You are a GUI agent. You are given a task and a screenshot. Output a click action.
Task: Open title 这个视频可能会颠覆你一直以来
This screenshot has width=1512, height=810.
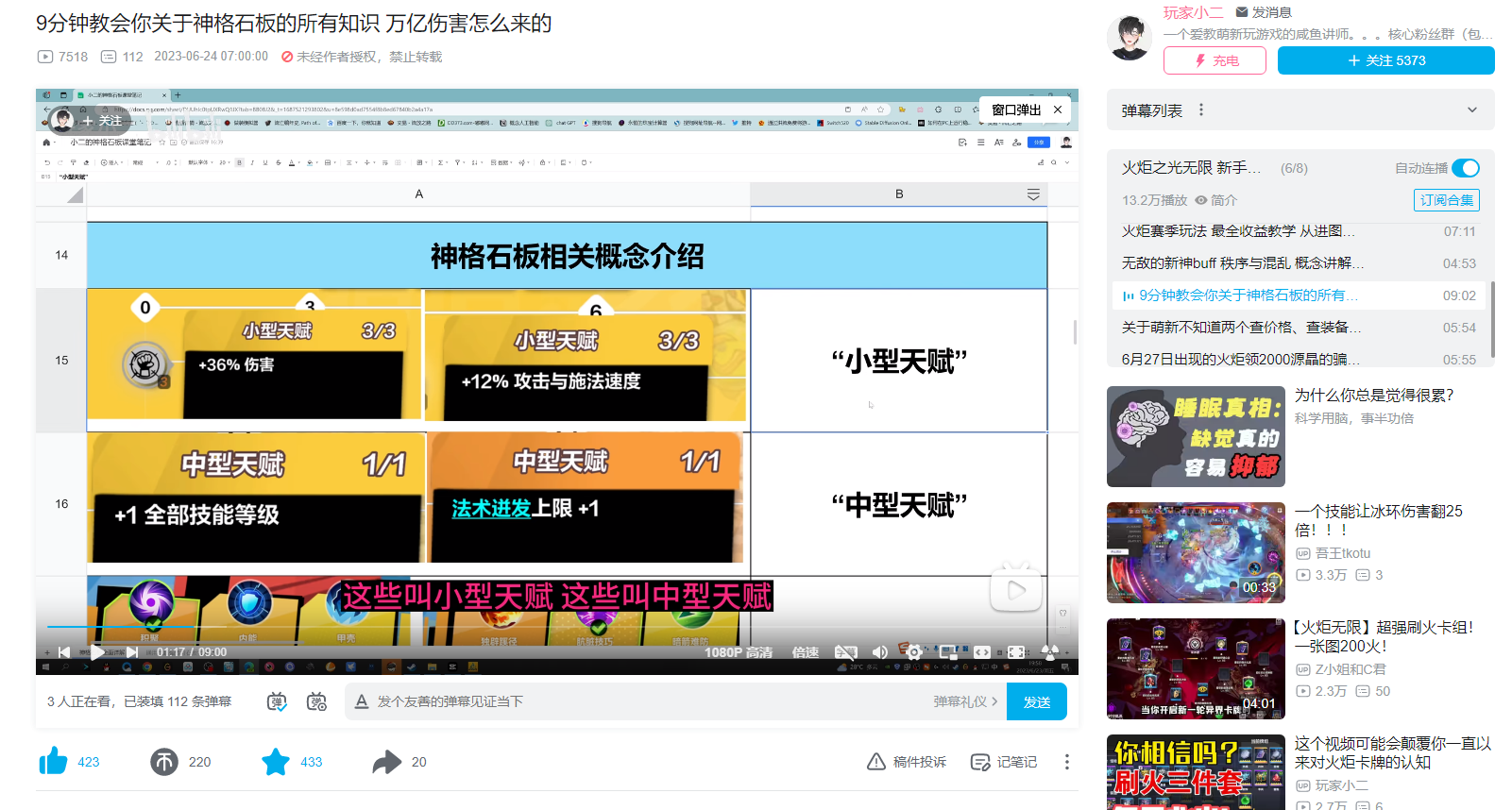tap(1393, 752)
